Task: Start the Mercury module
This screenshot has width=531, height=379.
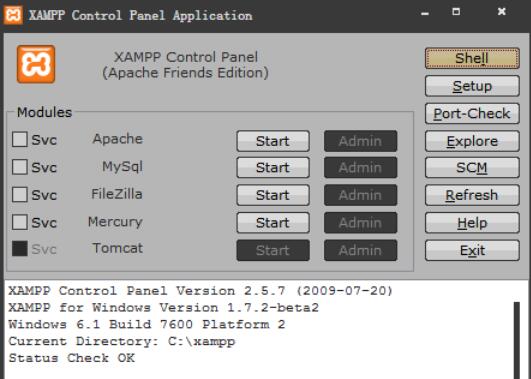Action: click(273, 223)
